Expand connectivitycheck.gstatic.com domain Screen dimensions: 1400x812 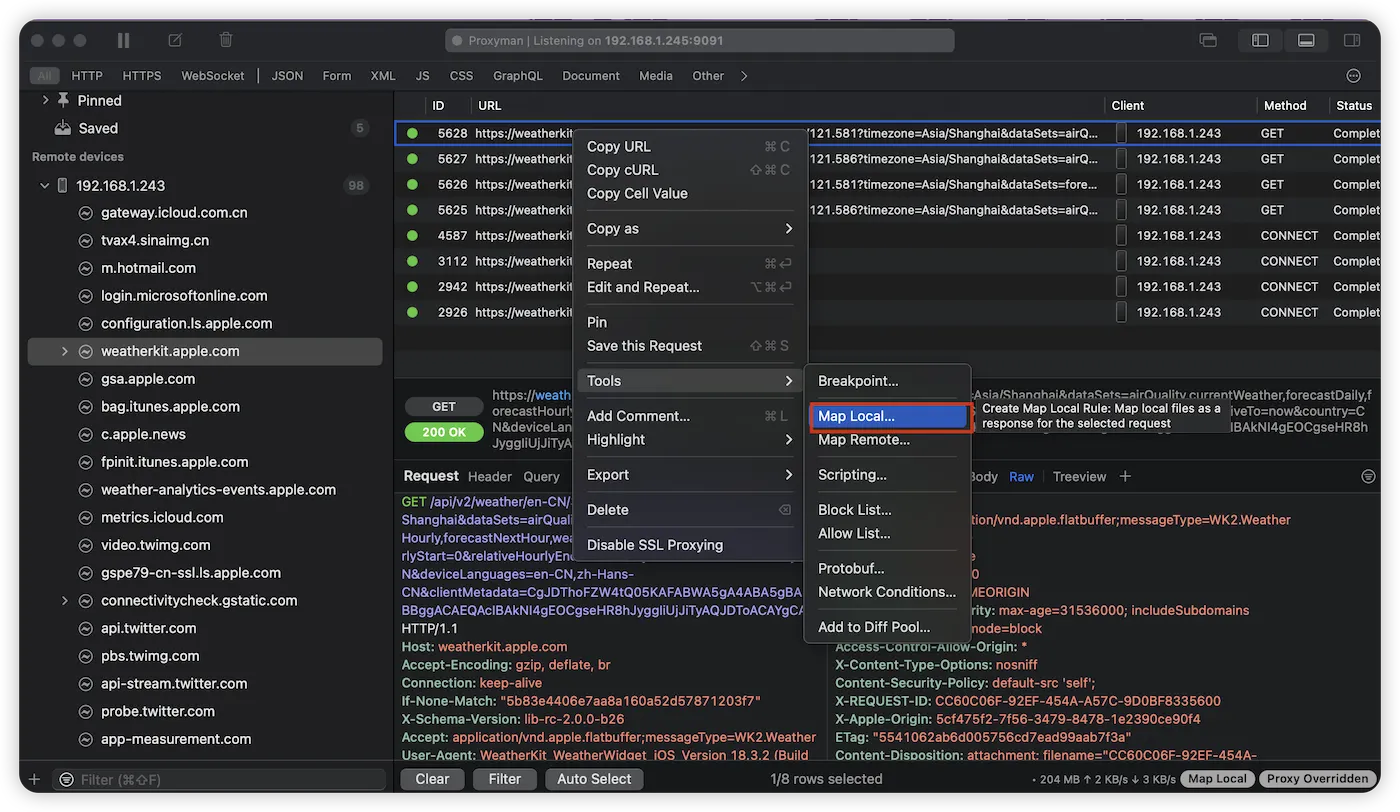[x=64, y=601]
